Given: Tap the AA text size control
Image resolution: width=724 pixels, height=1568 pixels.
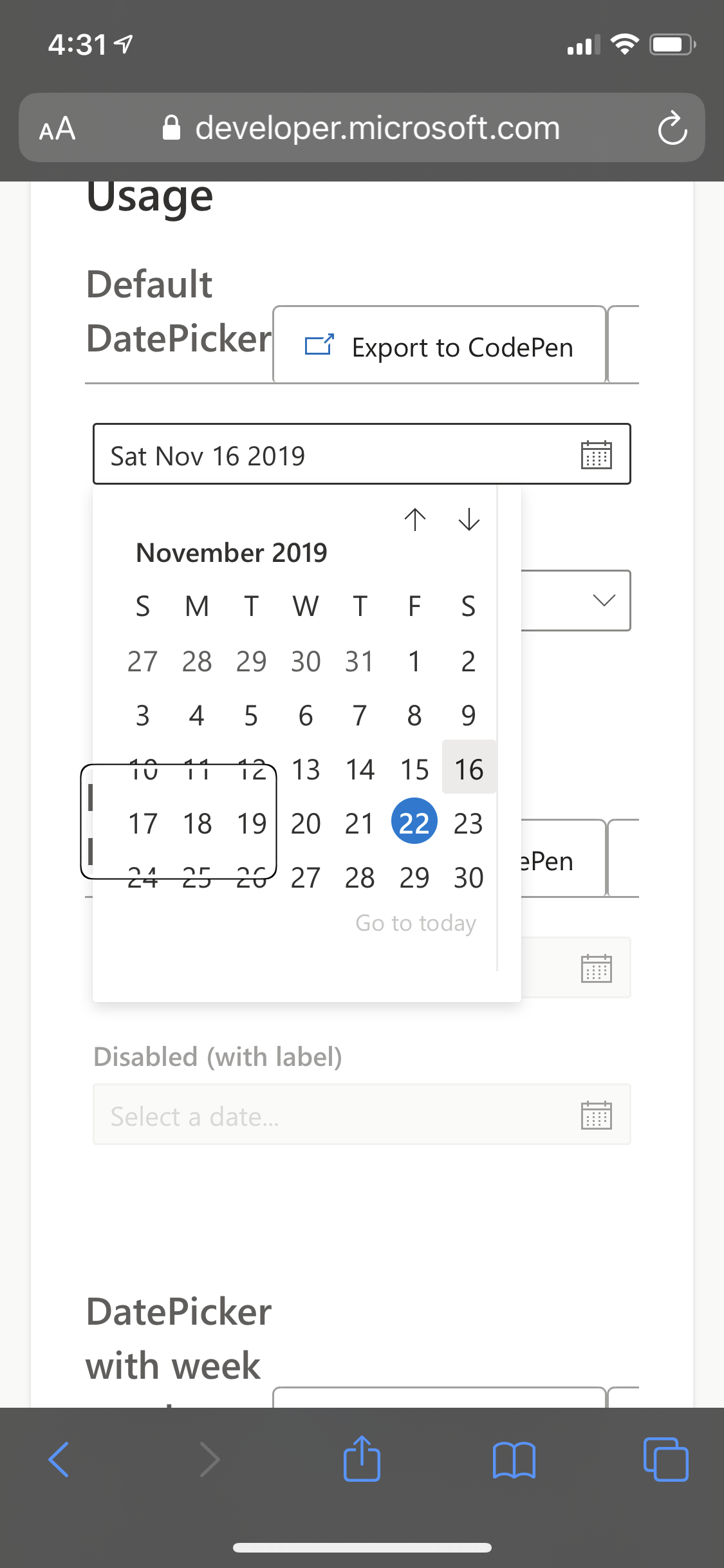Looking at the screenshot, I should coord(57,128).
